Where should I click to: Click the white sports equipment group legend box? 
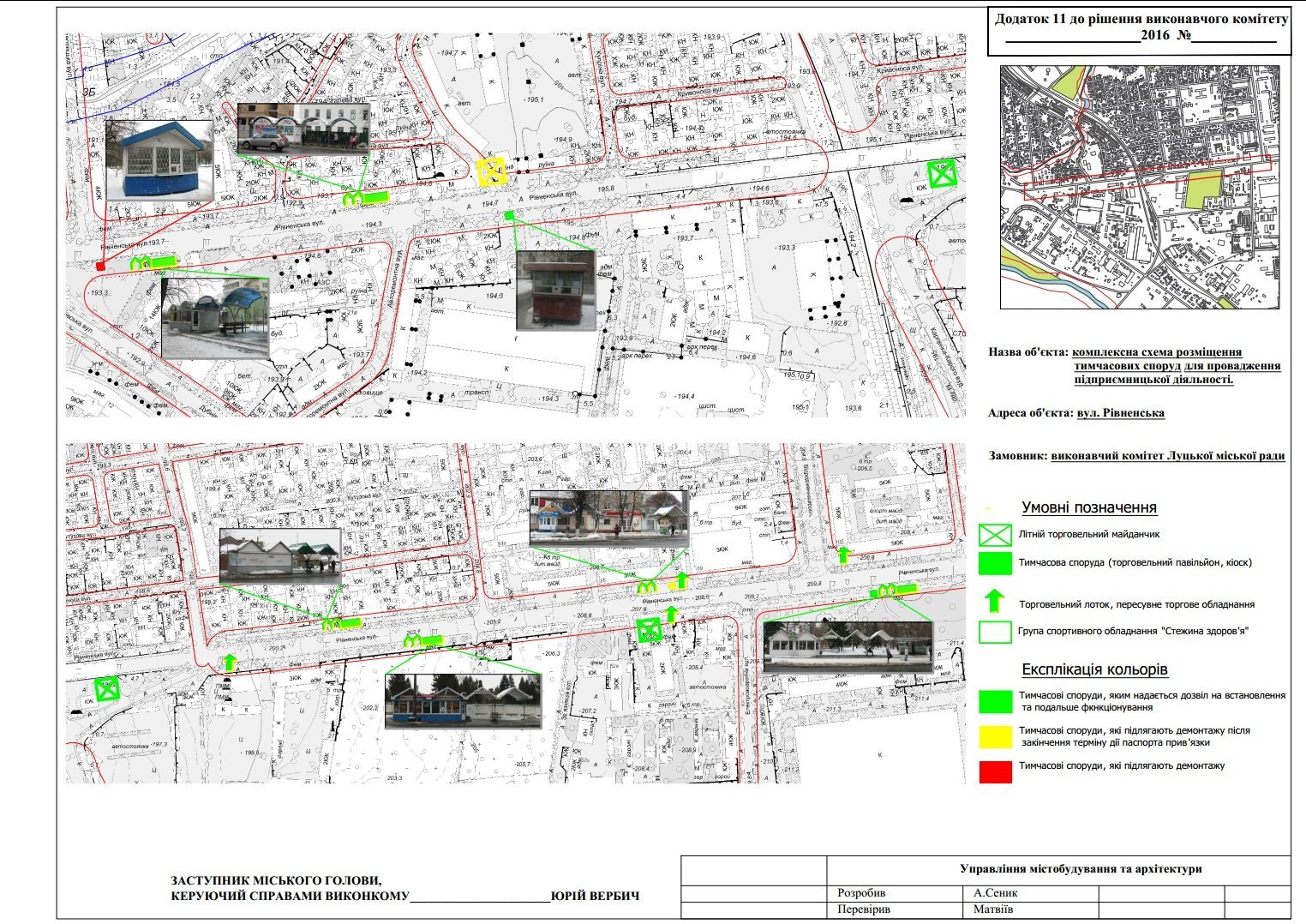(995, 633)
